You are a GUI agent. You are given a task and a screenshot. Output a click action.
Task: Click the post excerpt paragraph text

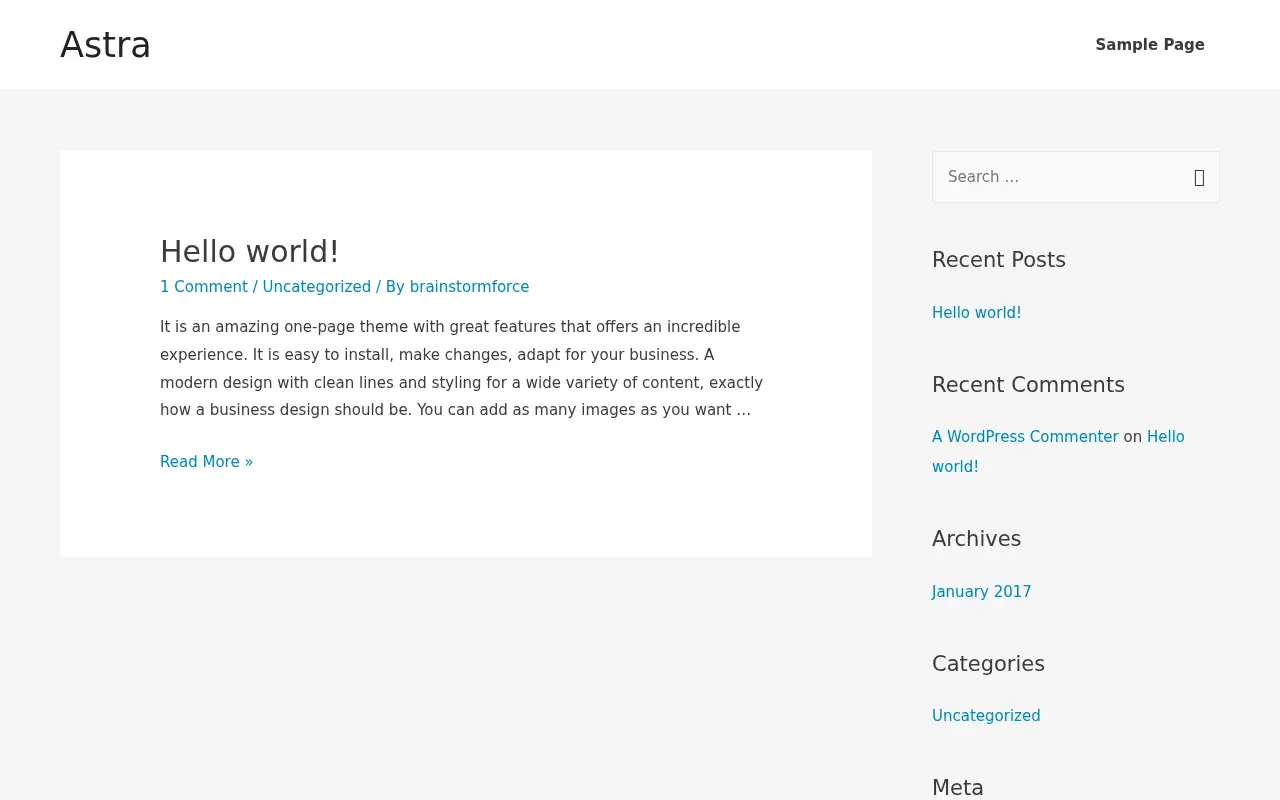click(x=461, y=368)
